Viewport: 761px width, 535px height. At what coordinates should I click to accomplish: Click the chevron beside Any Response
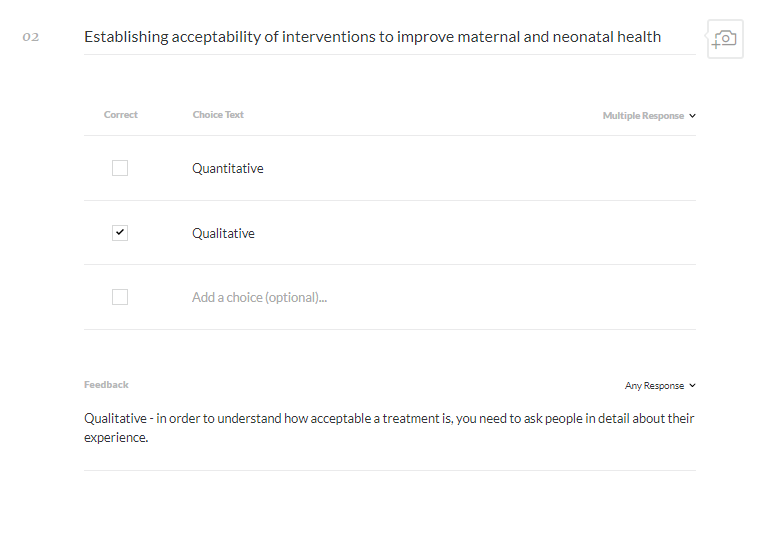coord(693,386)
